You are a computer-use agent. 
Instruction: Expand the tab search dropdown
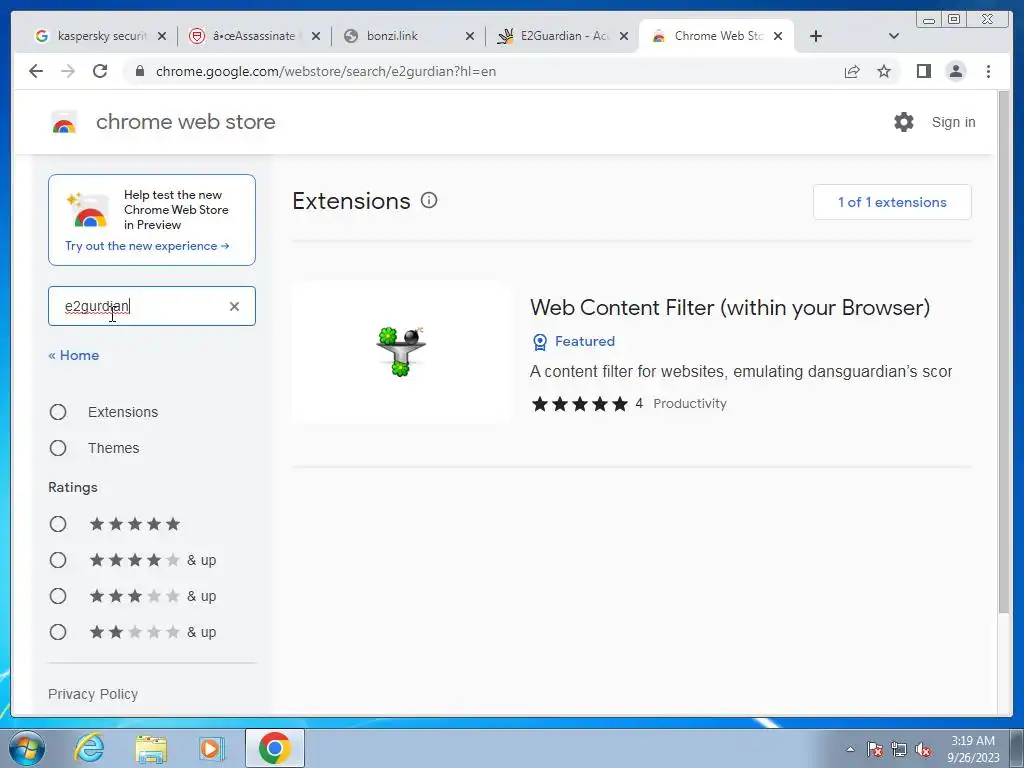coord(894,36)
